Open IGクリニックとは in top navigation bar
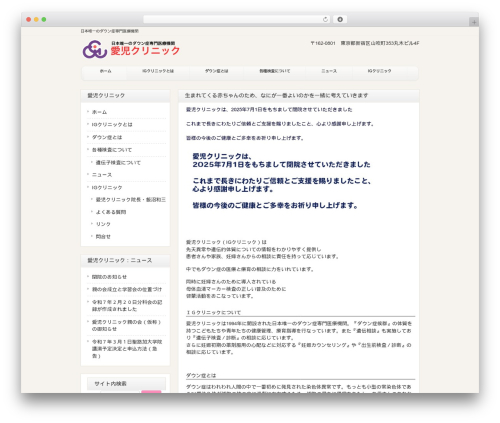The image size is (500, 423). tap(158, 71)
